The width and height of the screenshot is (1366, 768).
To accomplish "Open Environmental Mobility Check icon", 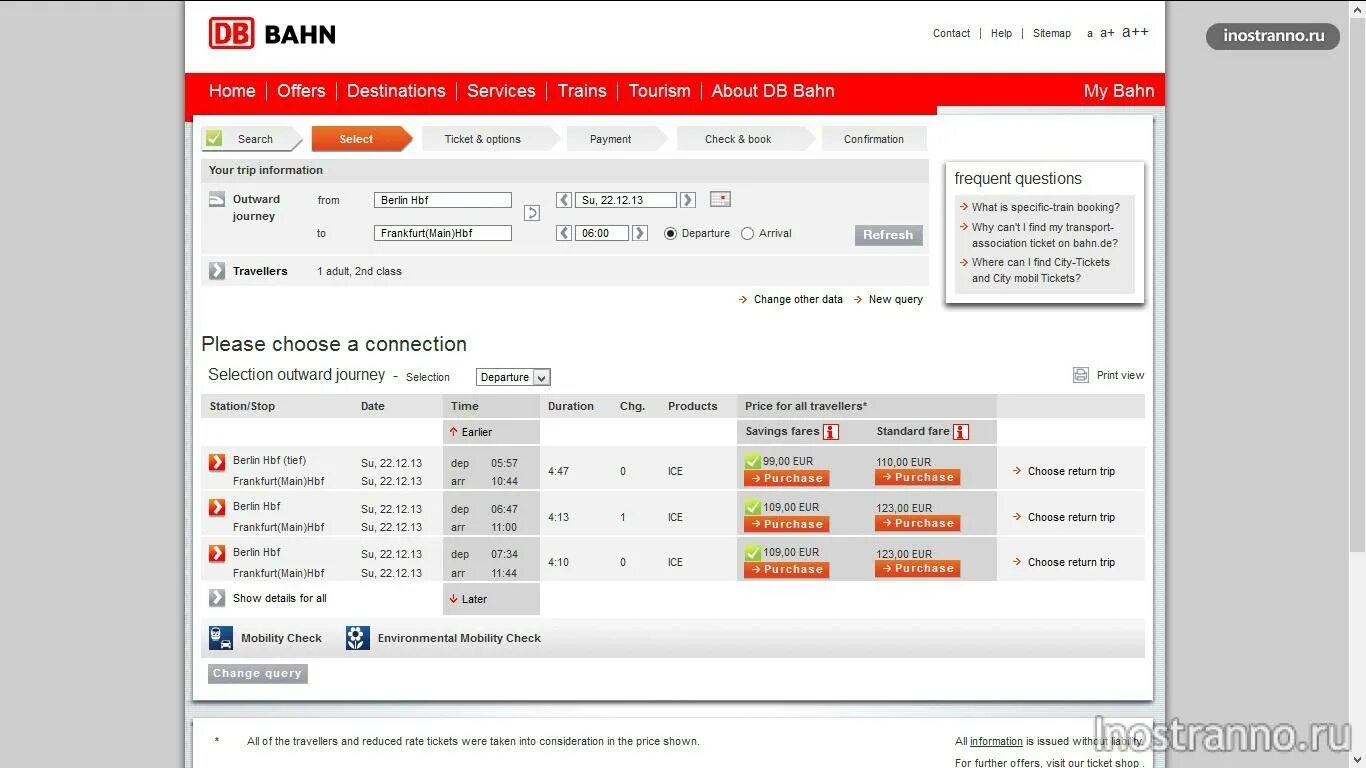I will pyautogui.click(x=358, y=638).
